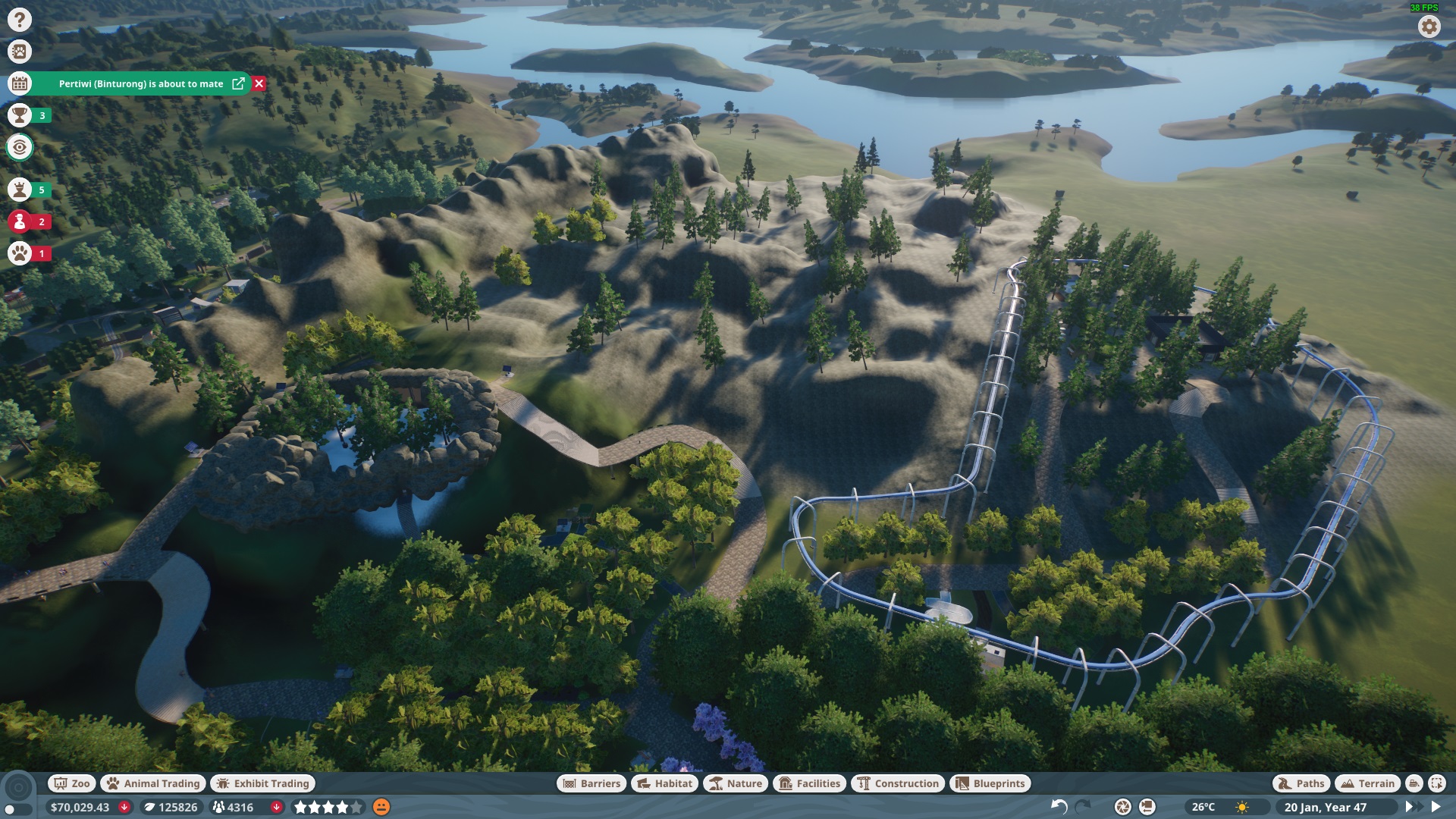Open the trophy challenges icon
Screen dimensions: 1456x819
[x=20, y=115]
